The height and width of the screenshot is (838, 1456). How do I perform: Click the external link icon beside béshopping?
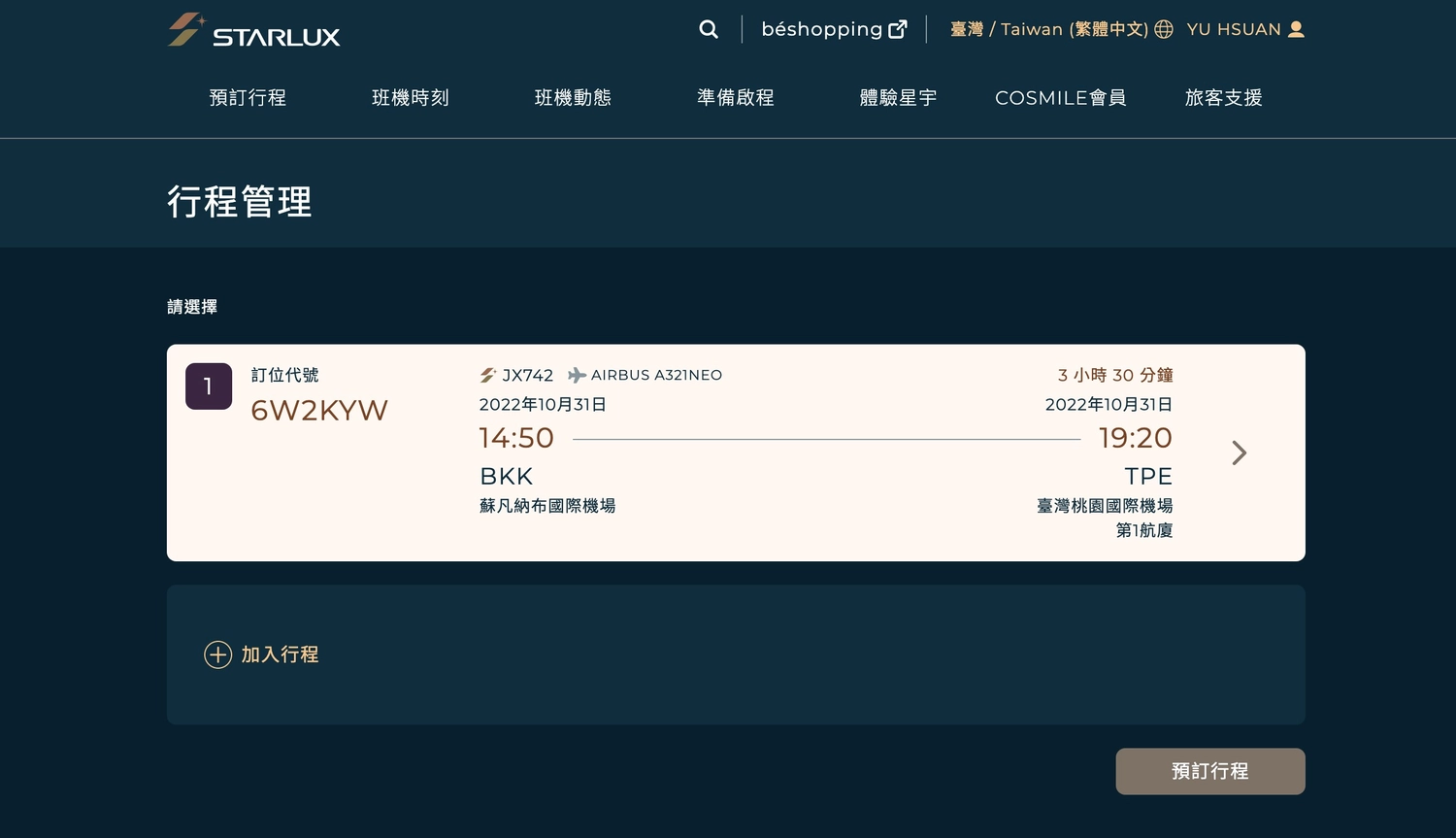[896, 28]
